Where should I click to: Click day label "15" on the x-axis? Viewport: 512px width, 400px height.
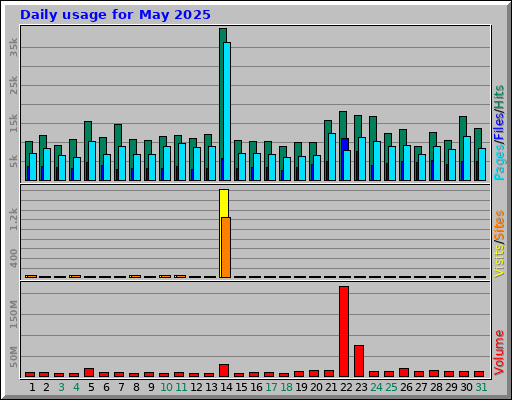[x=241, y=387]
